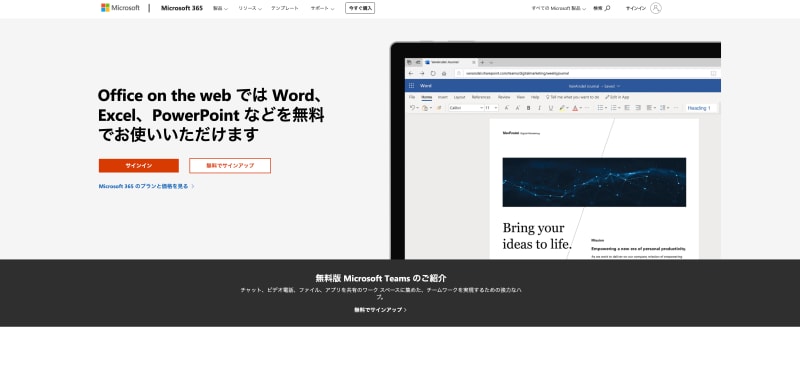Image resolution: width=800 pixels, height=370 pixels.
Task: Click the text highlight color icon
Action: coord(562,108)
